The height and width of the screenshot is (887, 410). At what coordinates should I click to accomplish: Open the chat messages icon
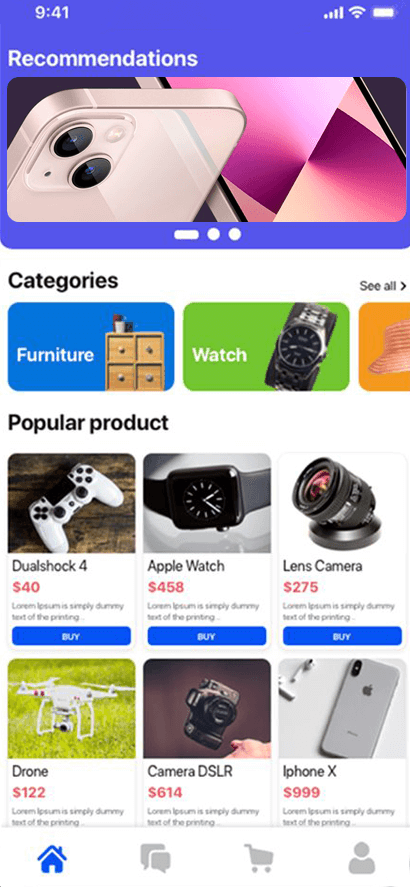pos(156,858)
